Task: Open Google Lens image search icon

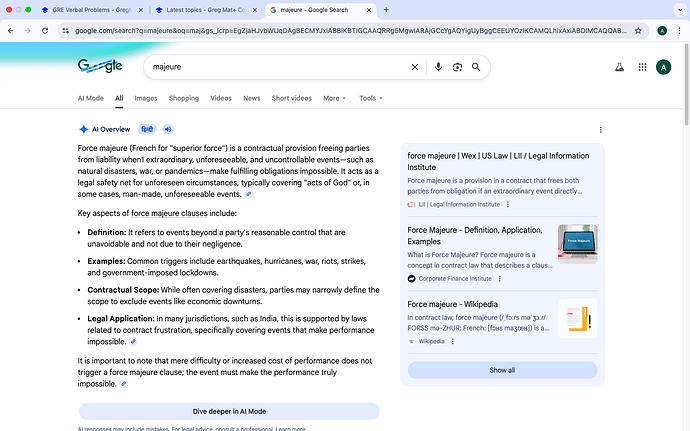Action: [457, 67]
